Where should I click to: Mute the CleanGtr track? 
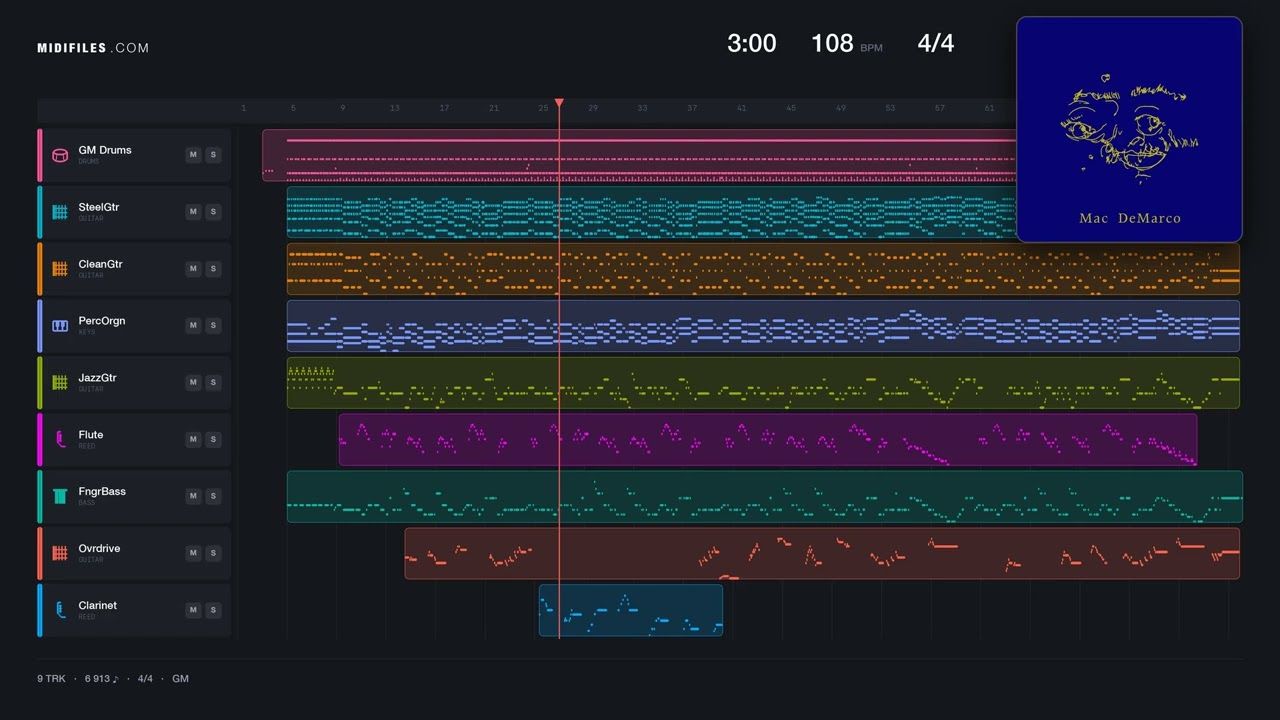tap(193, 269)
